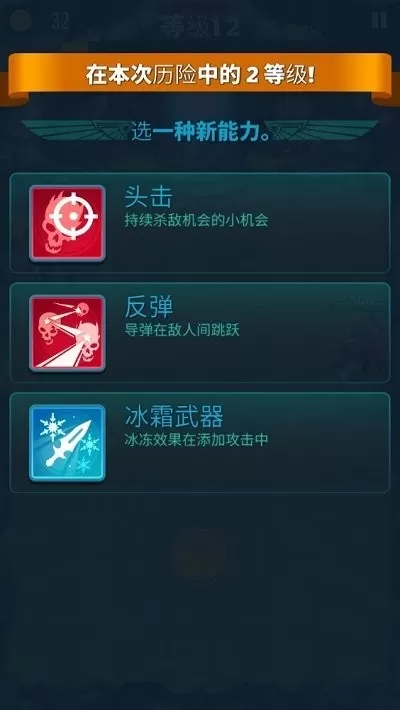Tap the 选一种新能力 heading text
Screen dimensions: 400x710
(201, 130)
